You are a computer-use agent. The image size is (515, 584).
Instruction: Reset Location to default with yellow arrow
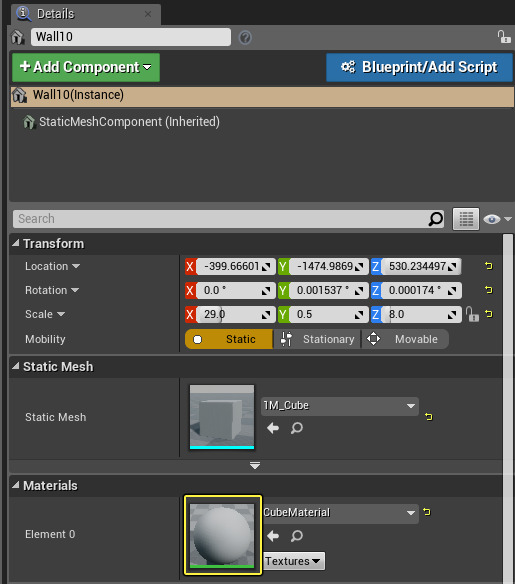489,266
